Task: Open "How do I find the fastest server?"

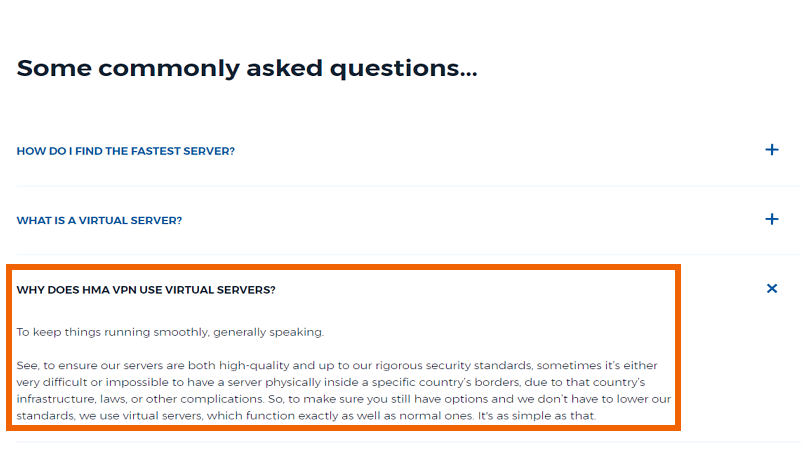Action: coord(125,151)
